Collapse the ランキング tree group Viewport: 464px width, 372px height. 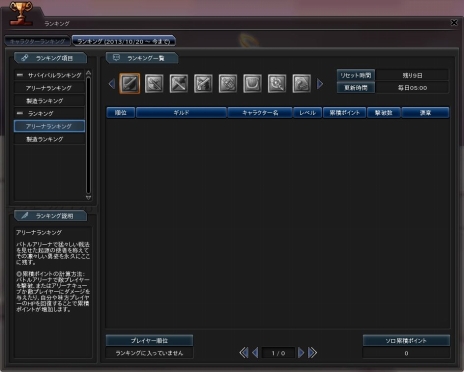click(20, 113)
